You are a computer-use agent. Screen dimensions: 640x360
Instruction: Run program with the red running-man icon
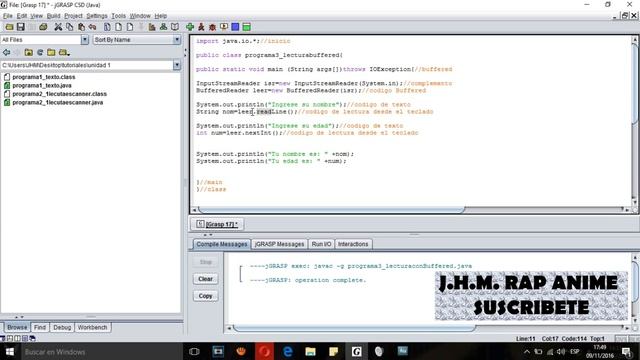point(201,27)
